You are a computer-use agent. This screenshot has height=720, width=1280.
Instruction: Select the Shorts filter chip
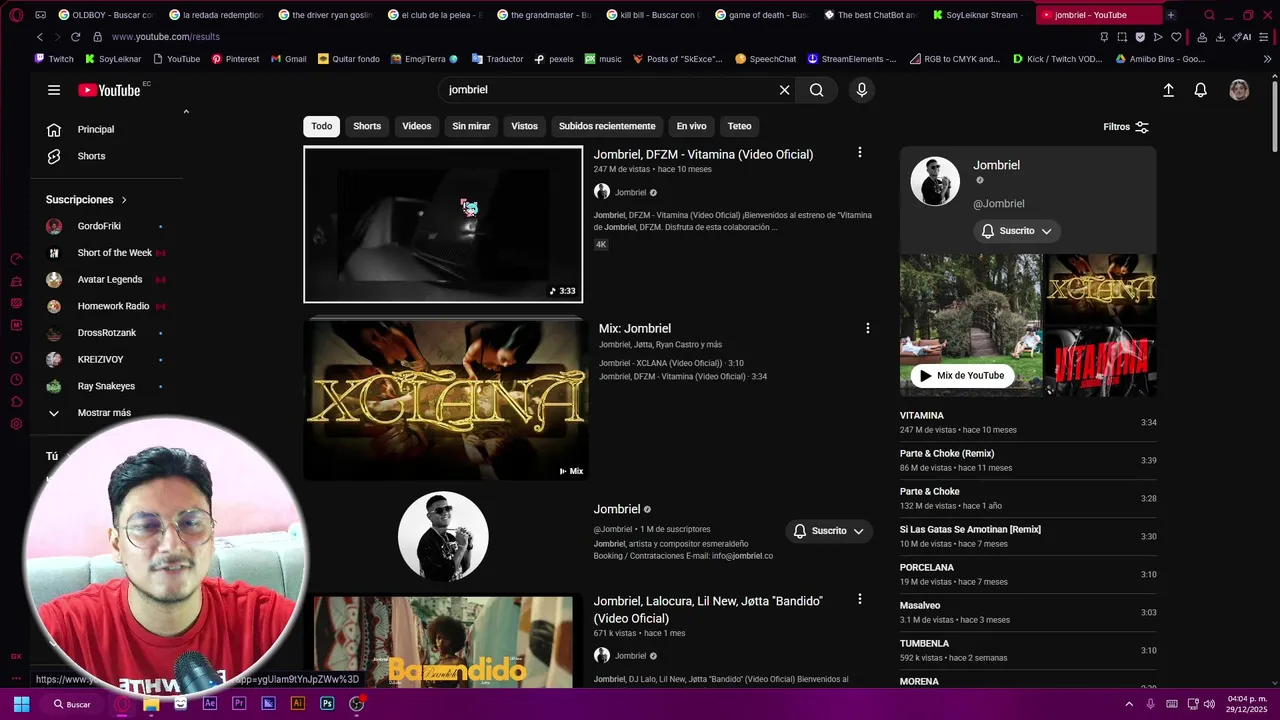pyautogui.click(x=367, y=126)
